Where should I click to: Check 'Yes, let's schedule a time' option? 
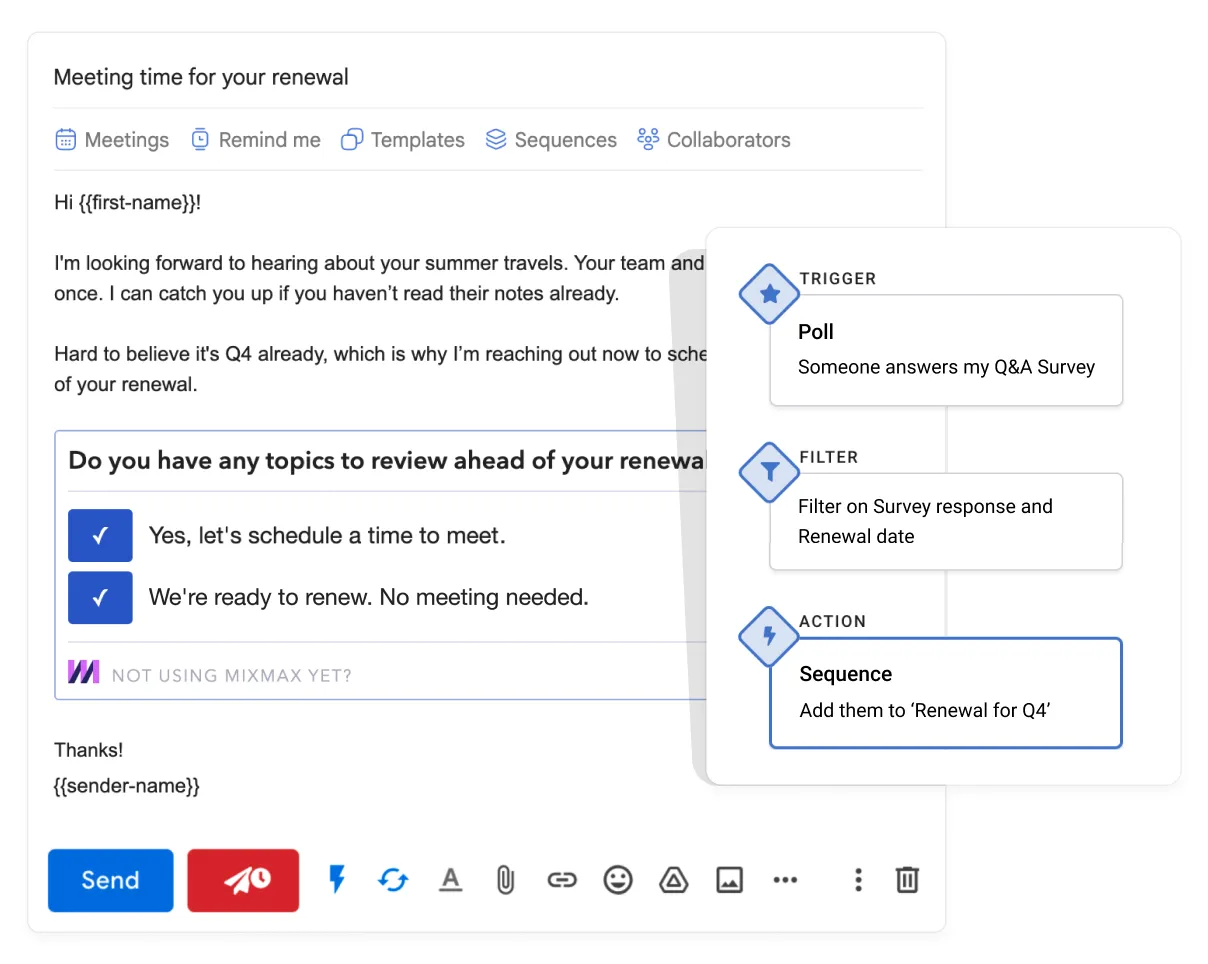click(x=100, y=536)
